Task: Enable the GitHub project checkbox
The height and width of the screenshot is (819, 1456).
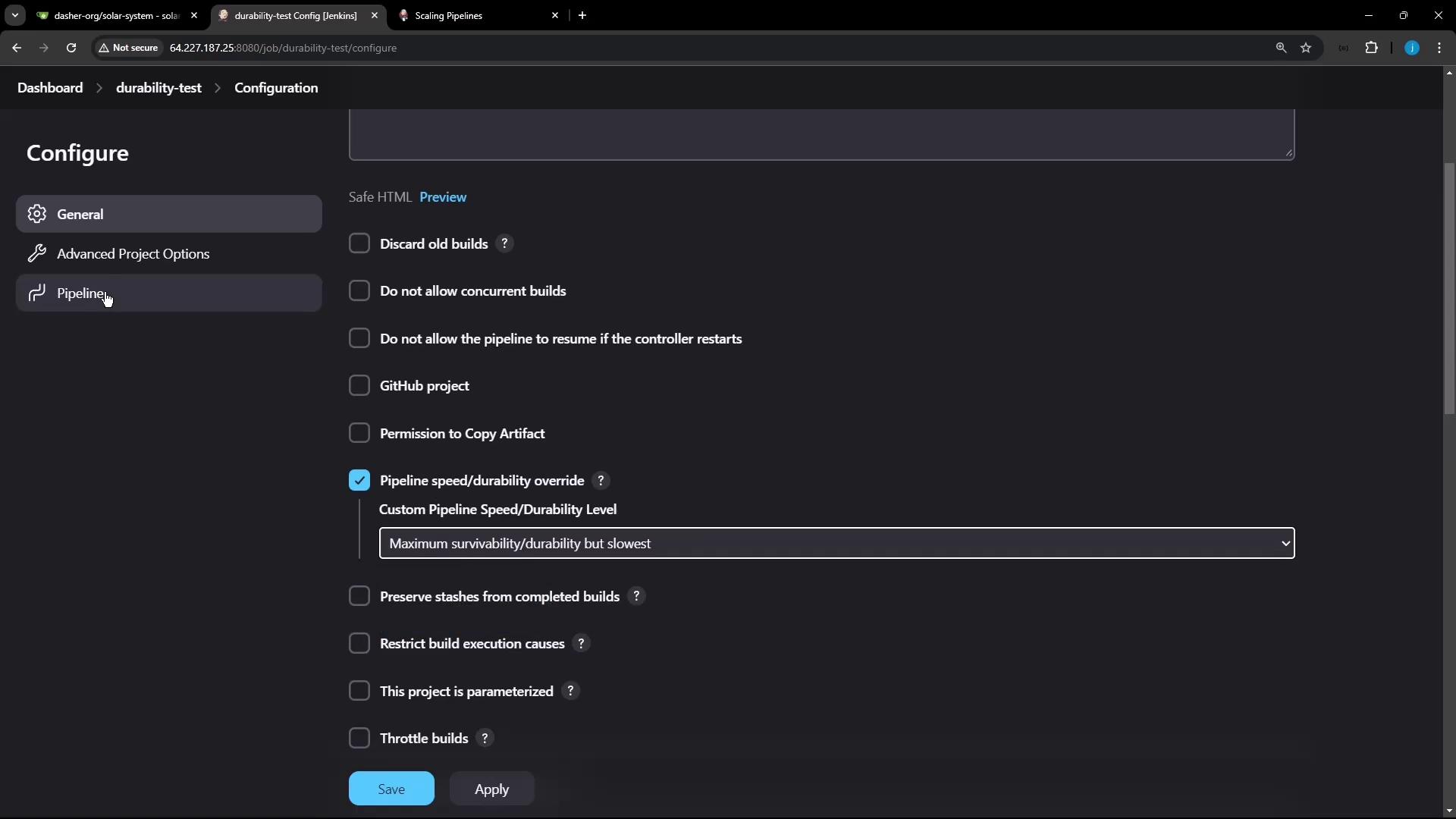Action: [359, 385]
